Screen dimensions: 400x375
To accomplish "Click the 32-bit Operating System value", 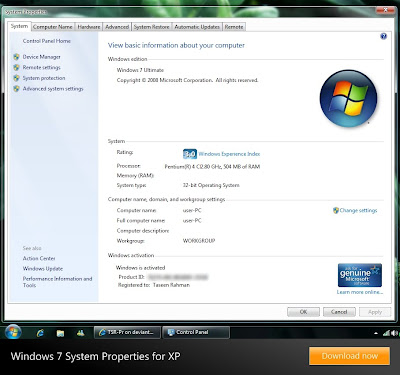I will (211, 185).
